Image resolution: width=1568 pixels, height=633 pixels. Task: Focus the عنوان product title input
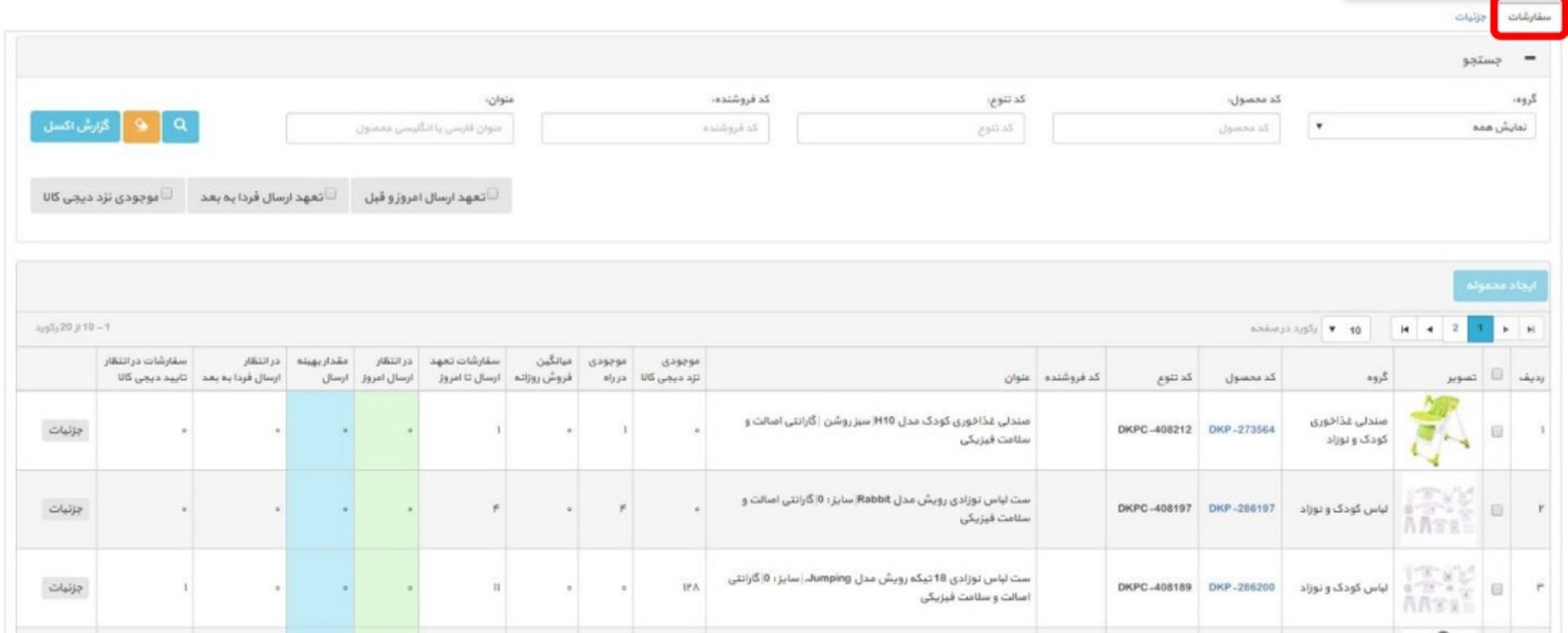[x=399, y=128]
